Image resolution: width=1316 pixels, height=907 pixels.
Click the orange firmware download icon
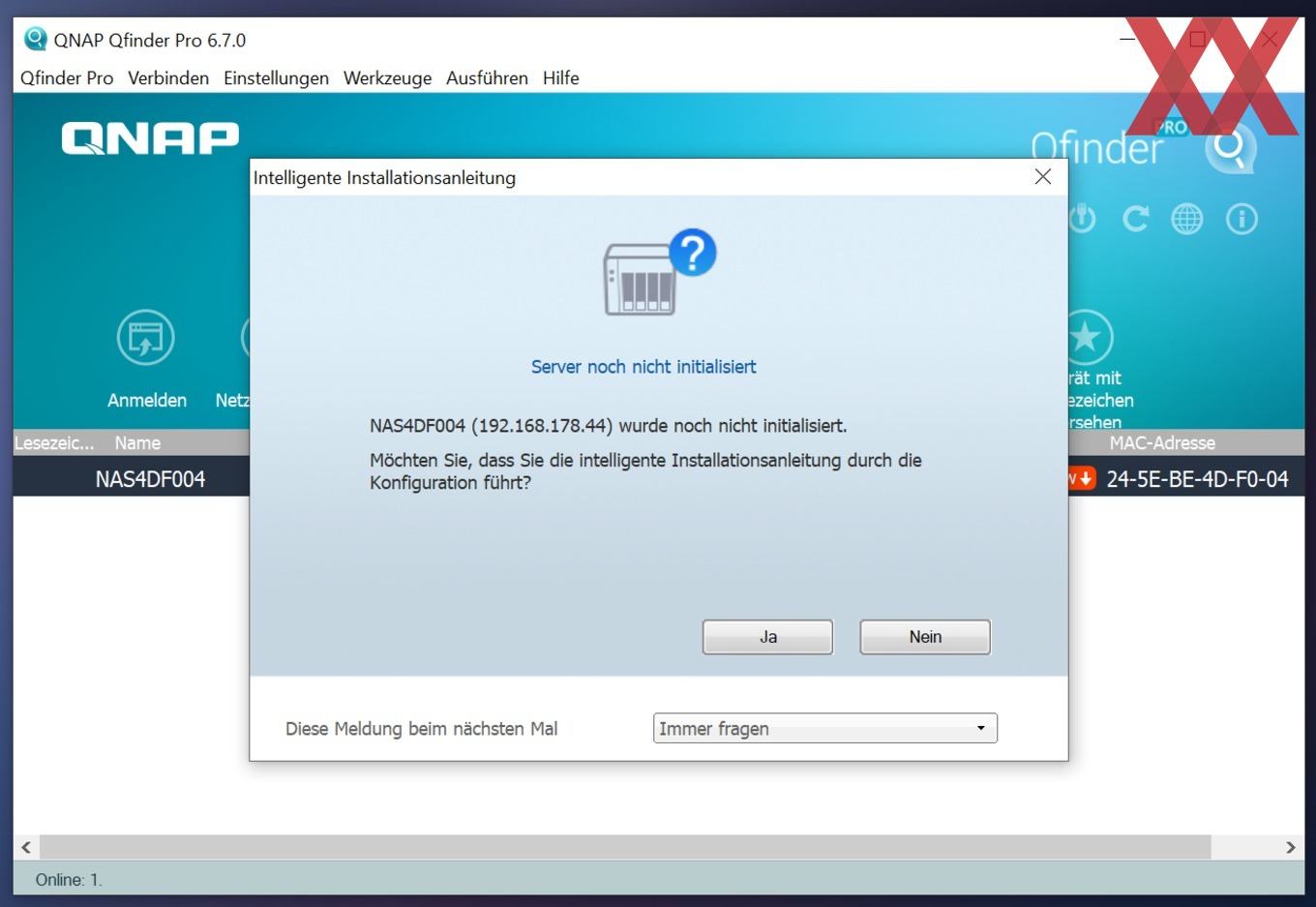1082,478
